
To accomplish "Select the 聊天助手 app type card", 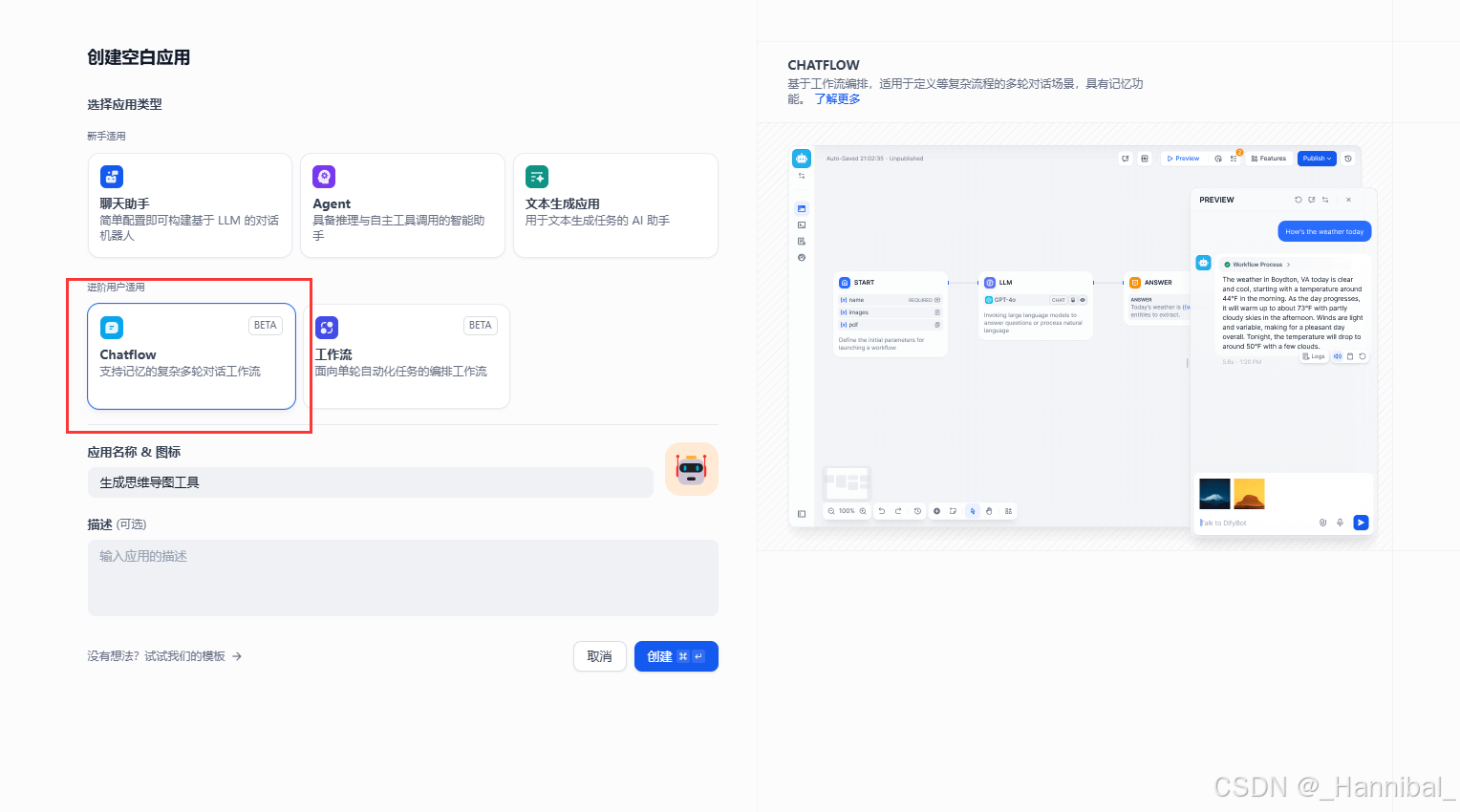I will 190,205.
